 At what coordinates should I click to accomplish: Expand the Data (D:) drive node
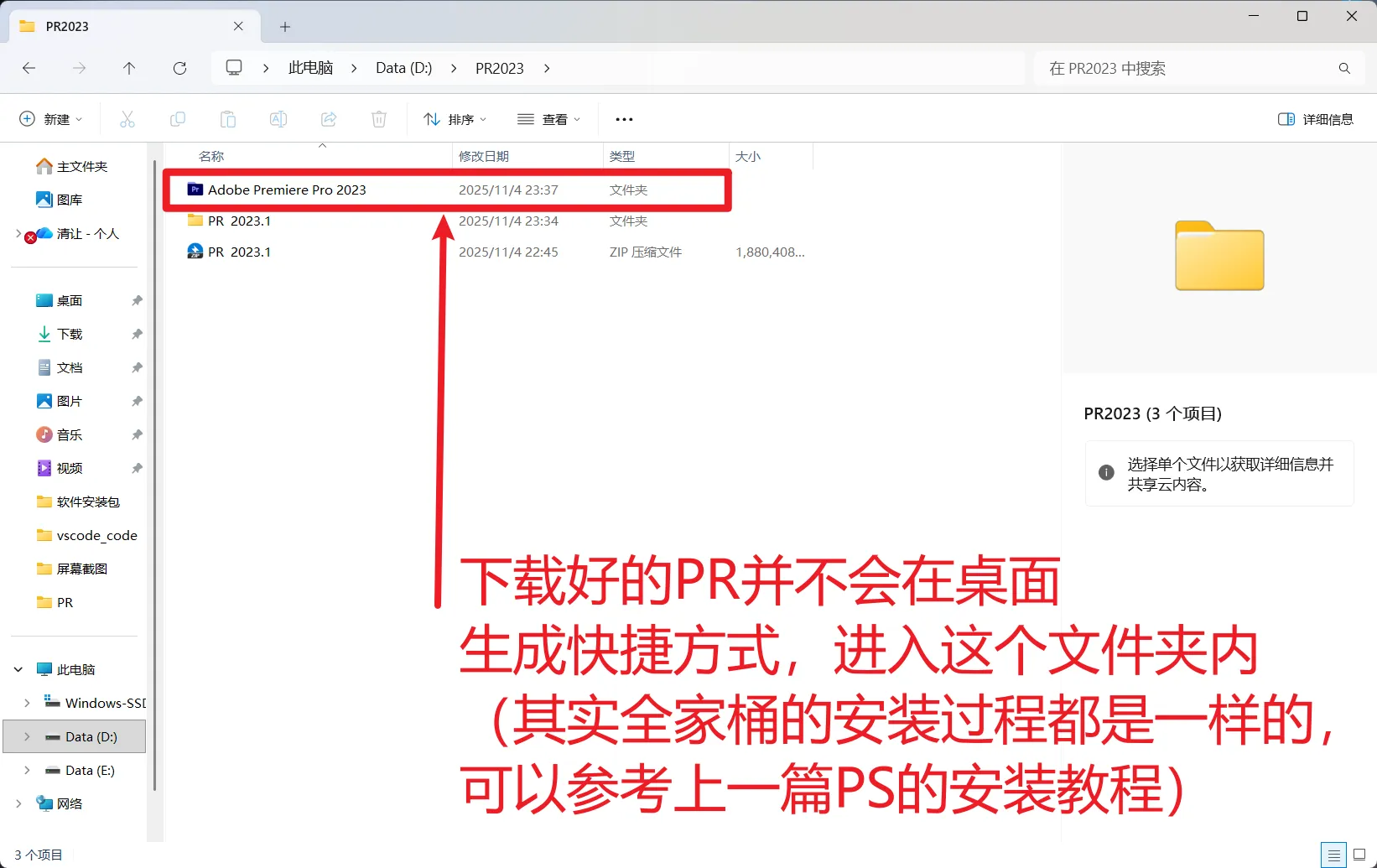(27, 736)
